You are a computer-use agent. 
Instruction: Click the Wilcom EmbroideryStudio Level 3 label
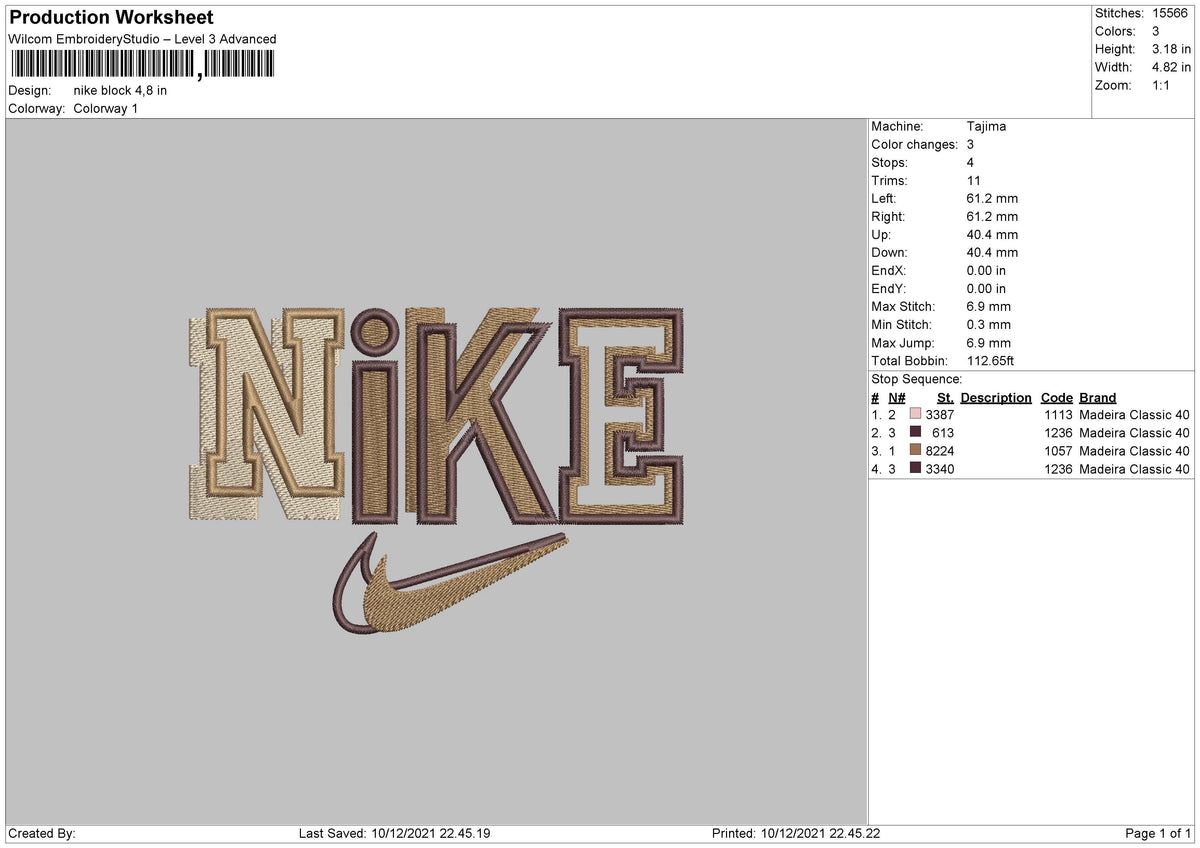pos(140,39)
